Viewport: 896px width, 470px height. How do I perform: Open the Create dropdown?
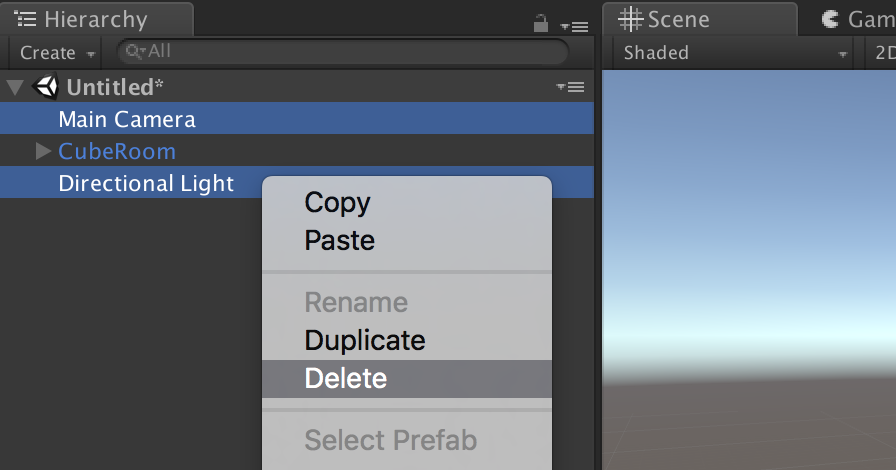coord(56,53)
